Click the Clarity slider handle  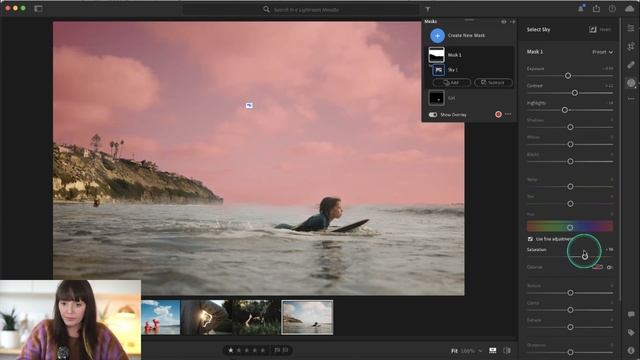pyautogui.click(x=571, y=310)
